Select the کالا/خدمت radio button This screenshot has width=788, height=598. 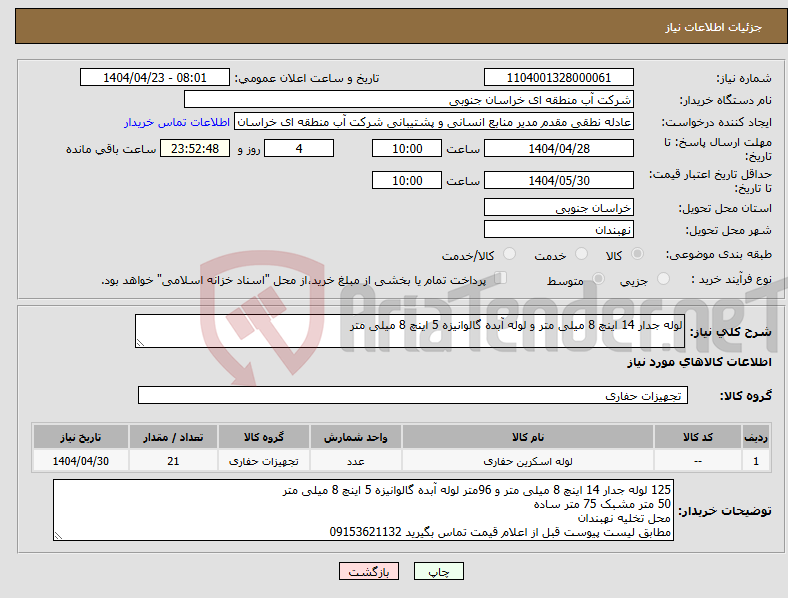point(510,254)
